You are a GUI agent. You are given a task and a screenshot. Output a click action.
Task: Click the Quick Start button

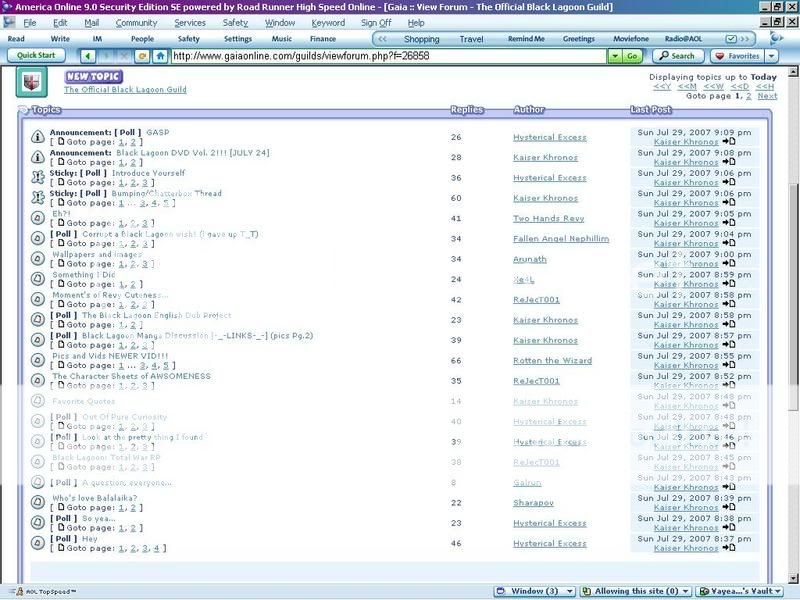click(36, 56)
